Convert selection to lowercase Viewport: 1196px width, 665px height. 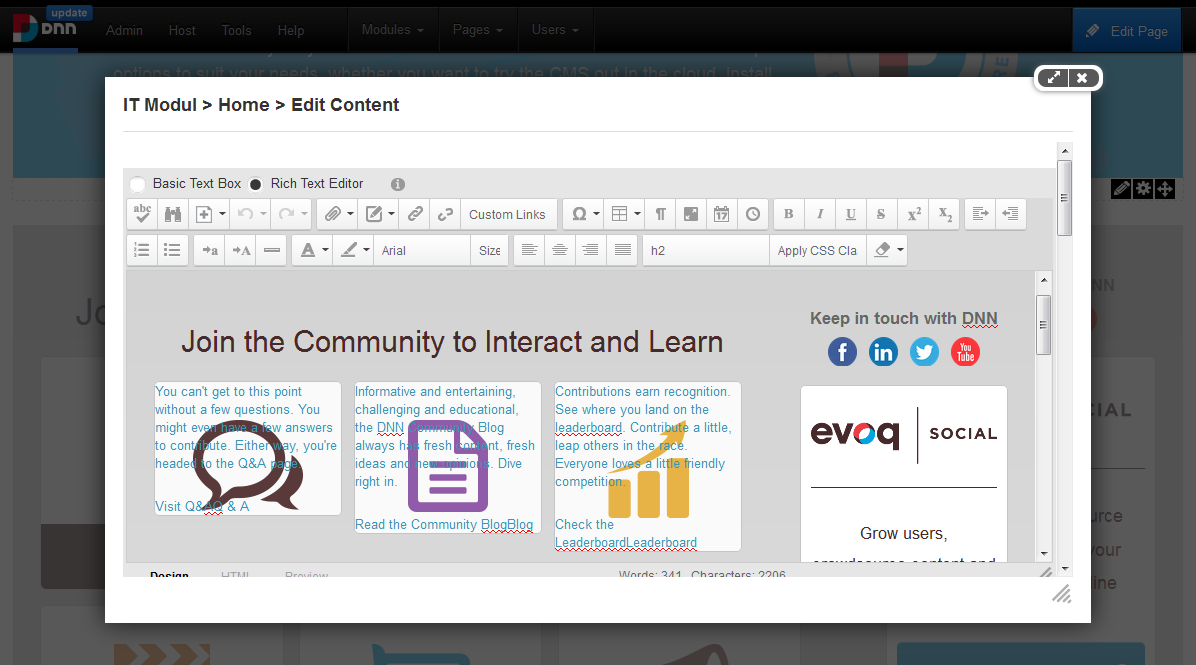[x=210, y=250]
